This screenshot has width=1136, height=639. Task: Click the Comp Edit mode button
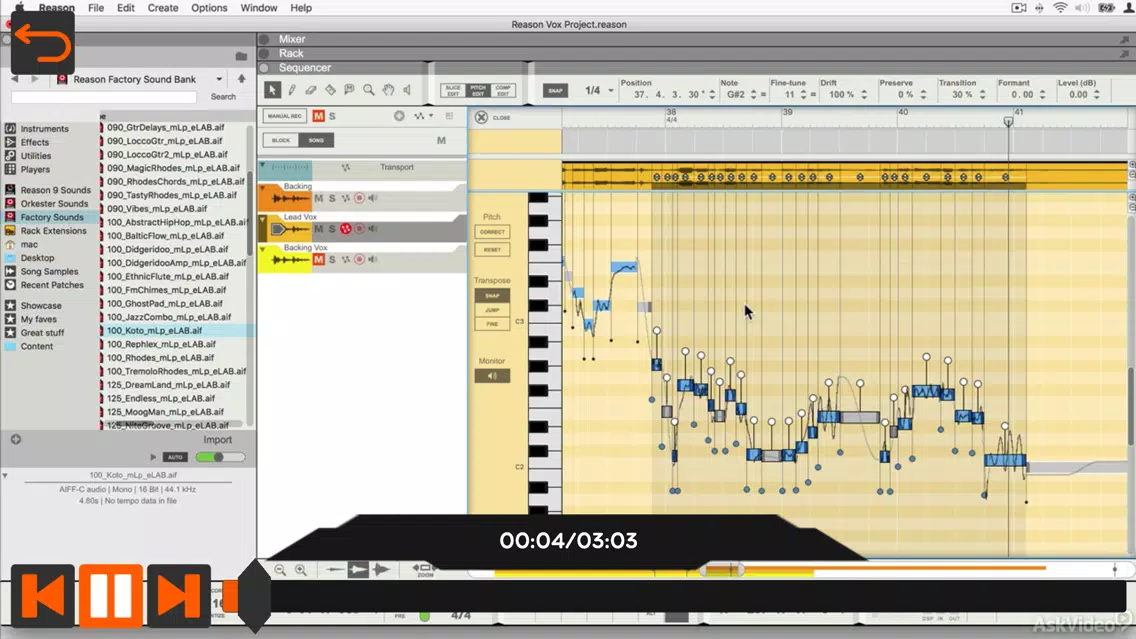(x=504, y=91)
